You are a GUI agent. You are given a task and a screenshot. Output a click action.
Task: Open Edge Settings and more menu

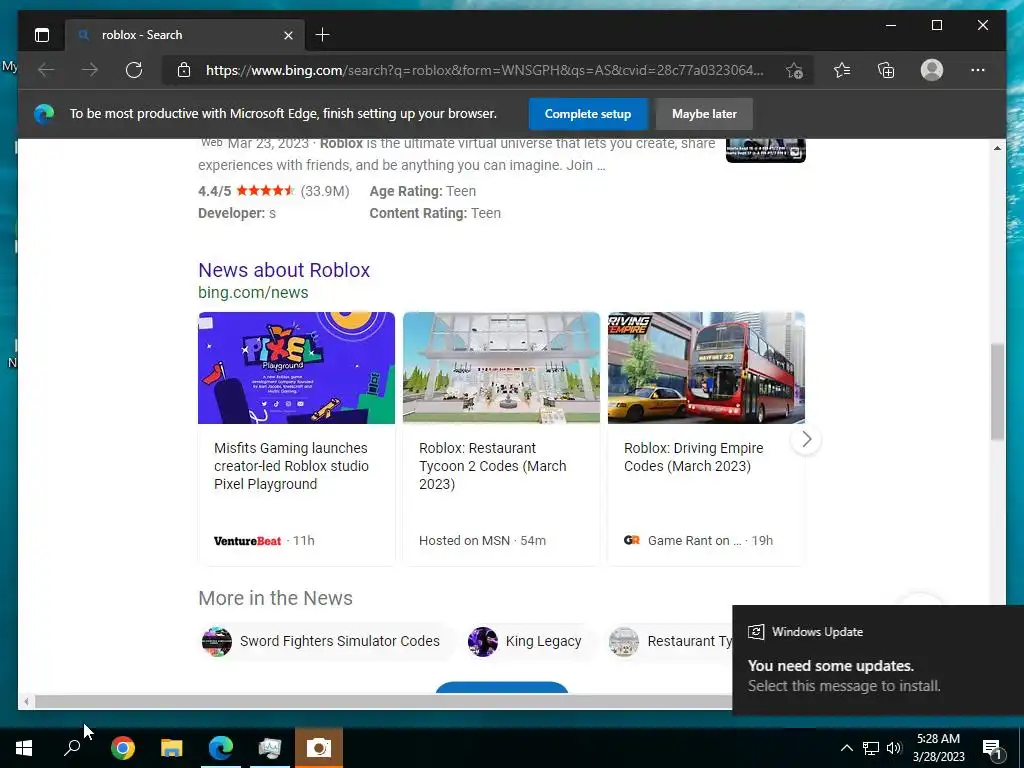point(978,70)
